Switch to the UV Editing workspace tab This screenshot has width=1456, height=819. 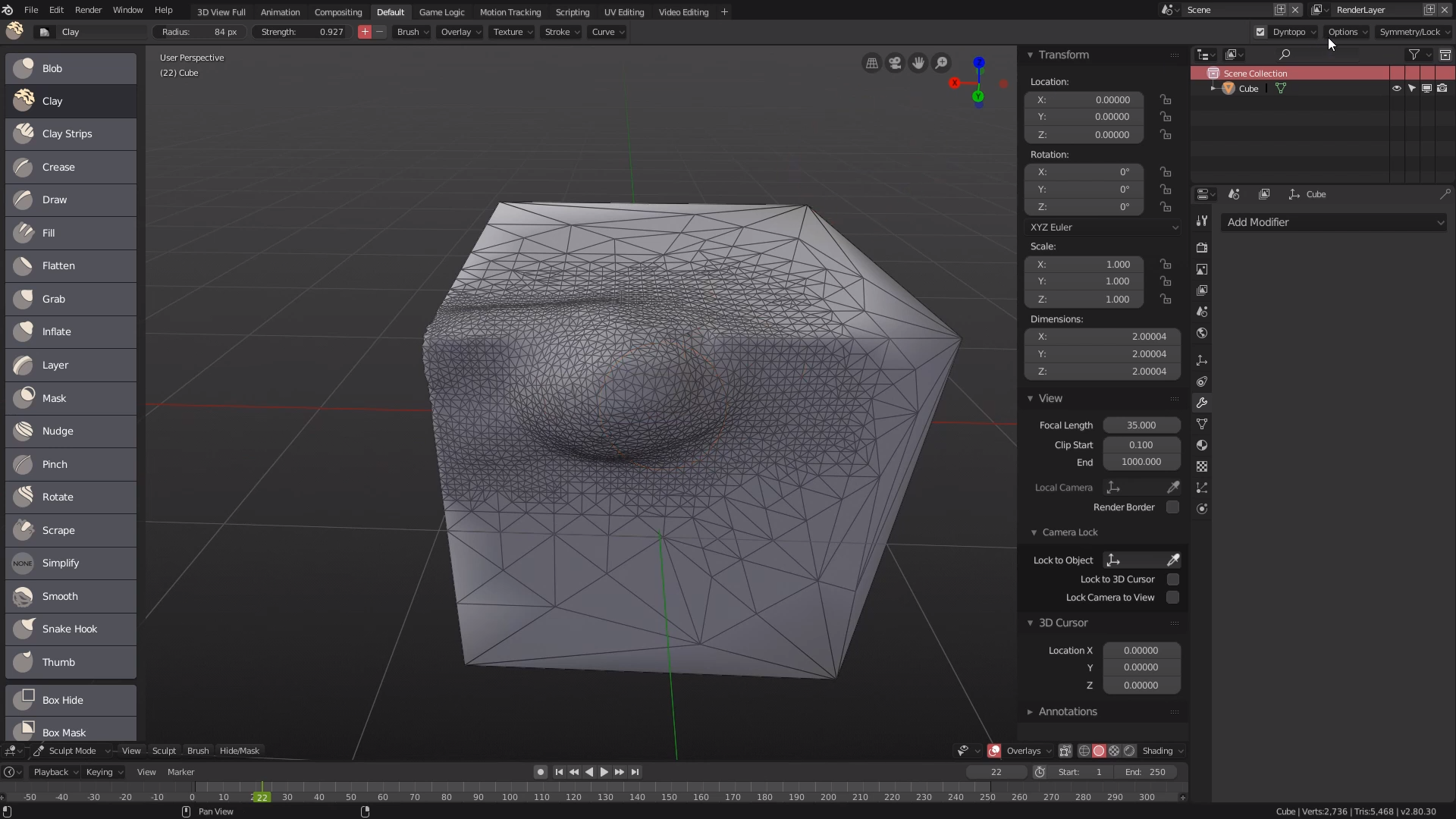(x=623, y=12)
